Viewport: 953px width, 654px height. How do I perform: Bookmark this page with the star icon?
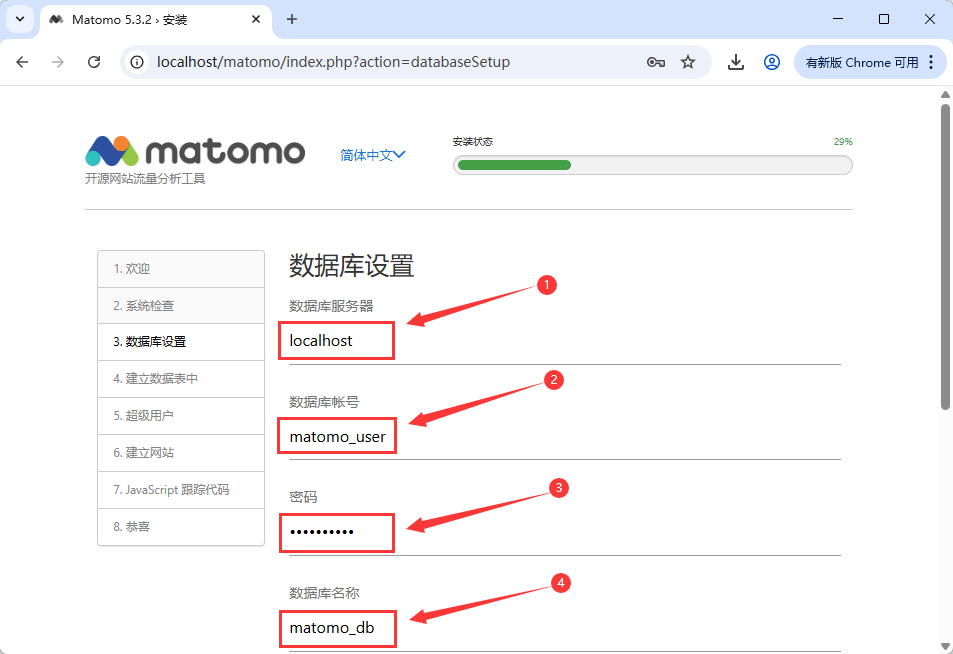pos(688,62)
